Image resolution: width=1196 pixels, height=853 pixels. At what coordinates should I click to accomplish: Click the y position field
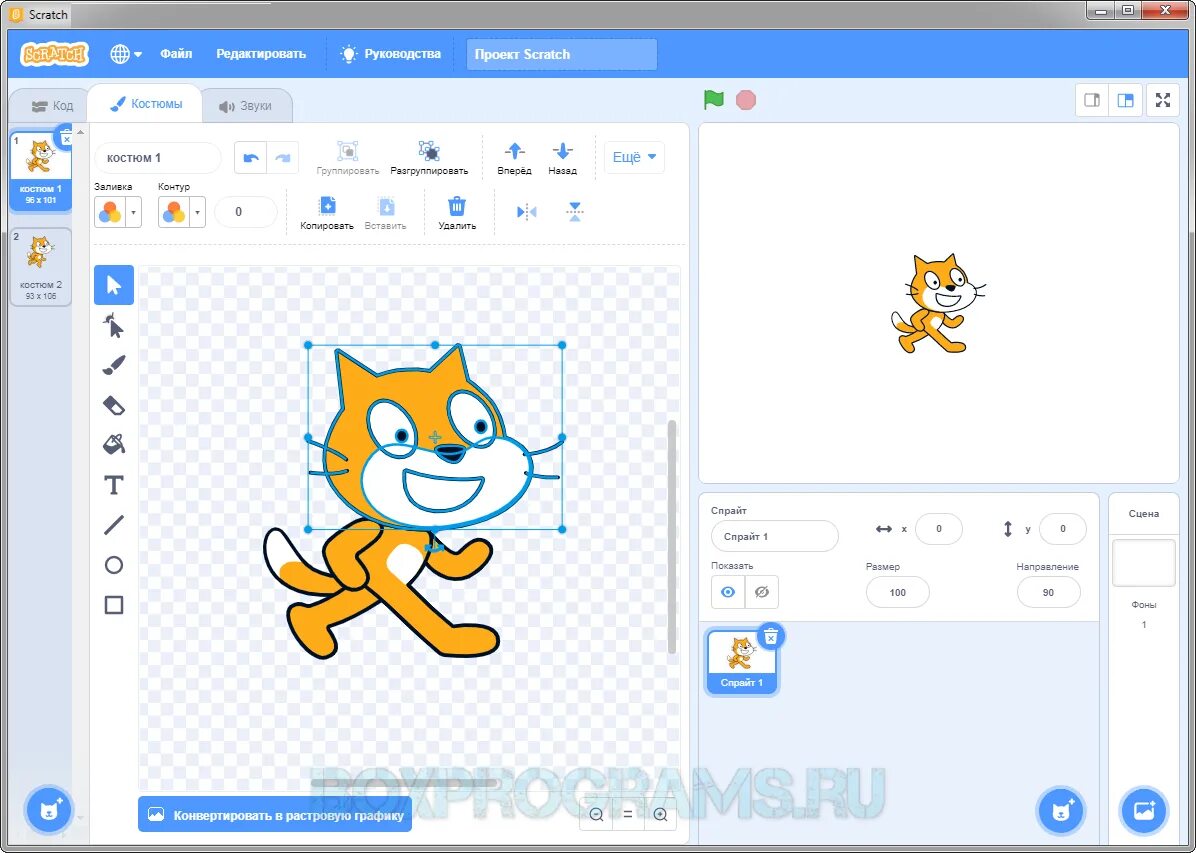coord(1063,529)
